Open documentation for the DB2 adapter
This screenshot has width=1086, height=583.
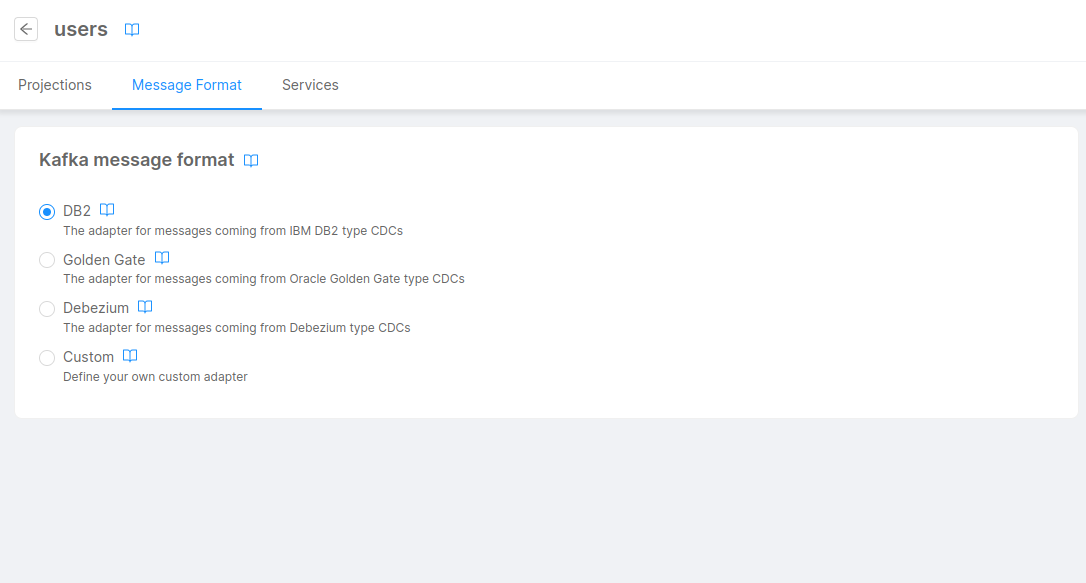(x=106, y=210)
